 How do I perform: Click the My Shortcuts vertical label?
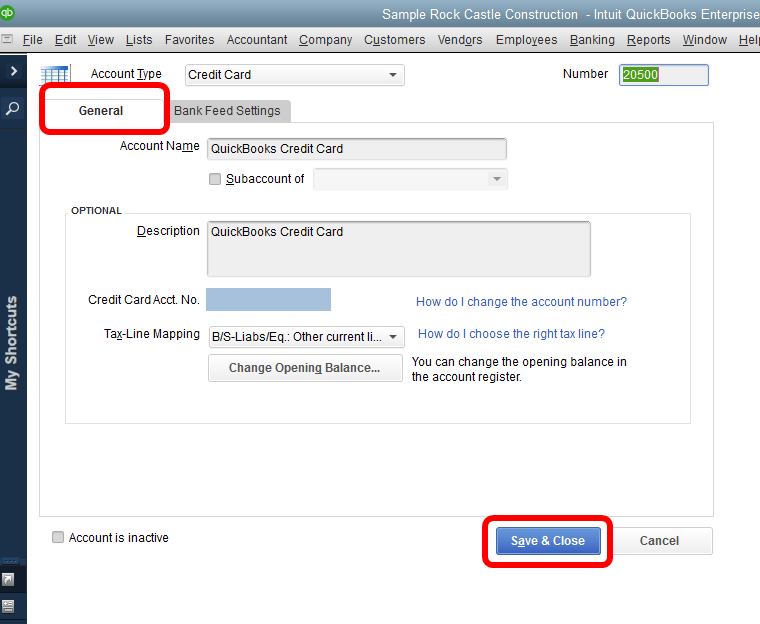(11, 343)
